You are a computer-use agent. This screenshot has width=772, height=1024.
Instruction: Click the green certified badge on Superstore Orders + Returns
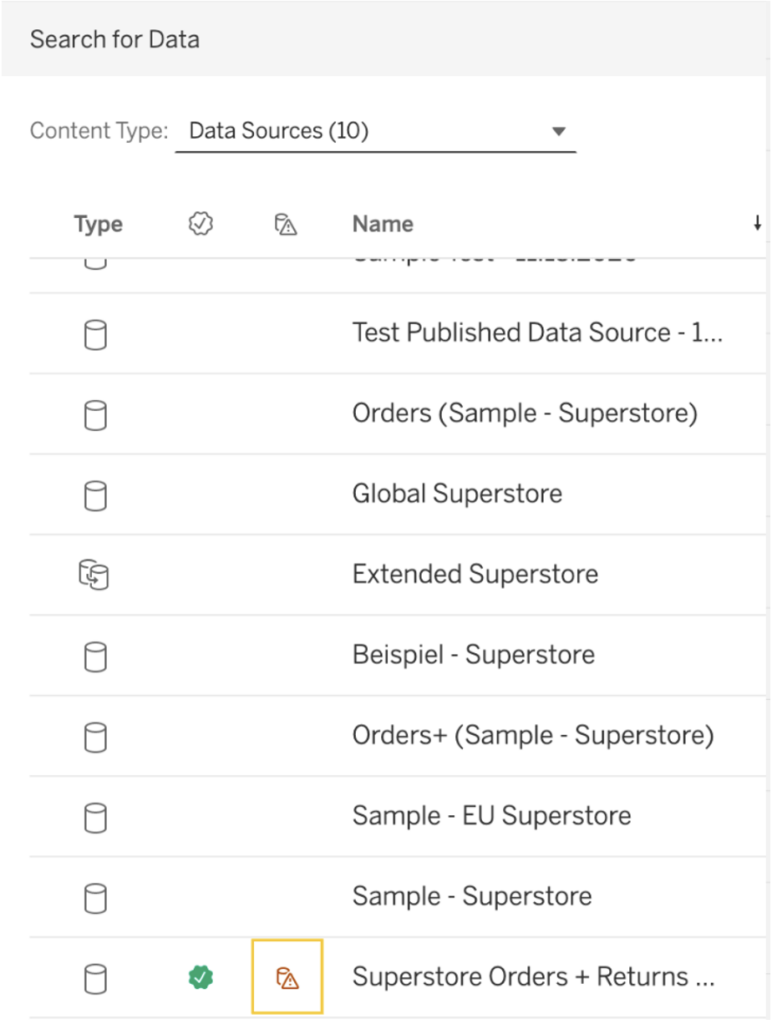(200, 977)
